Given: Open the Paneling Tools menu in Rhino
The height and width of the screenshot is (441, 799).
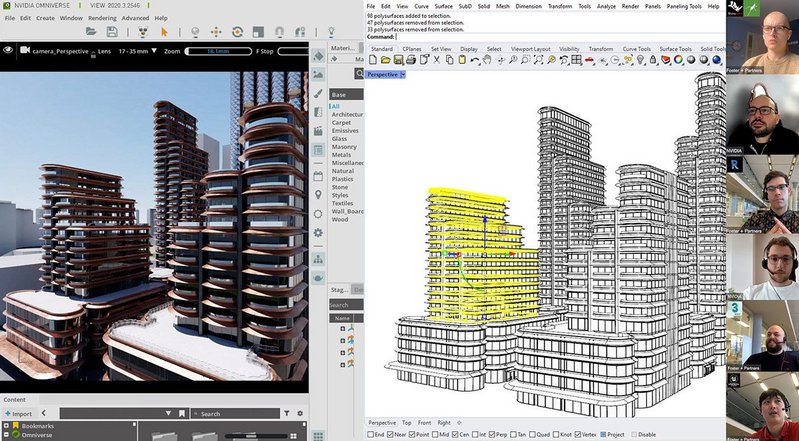Looking at the screenshot, I should tap(684, 6).
